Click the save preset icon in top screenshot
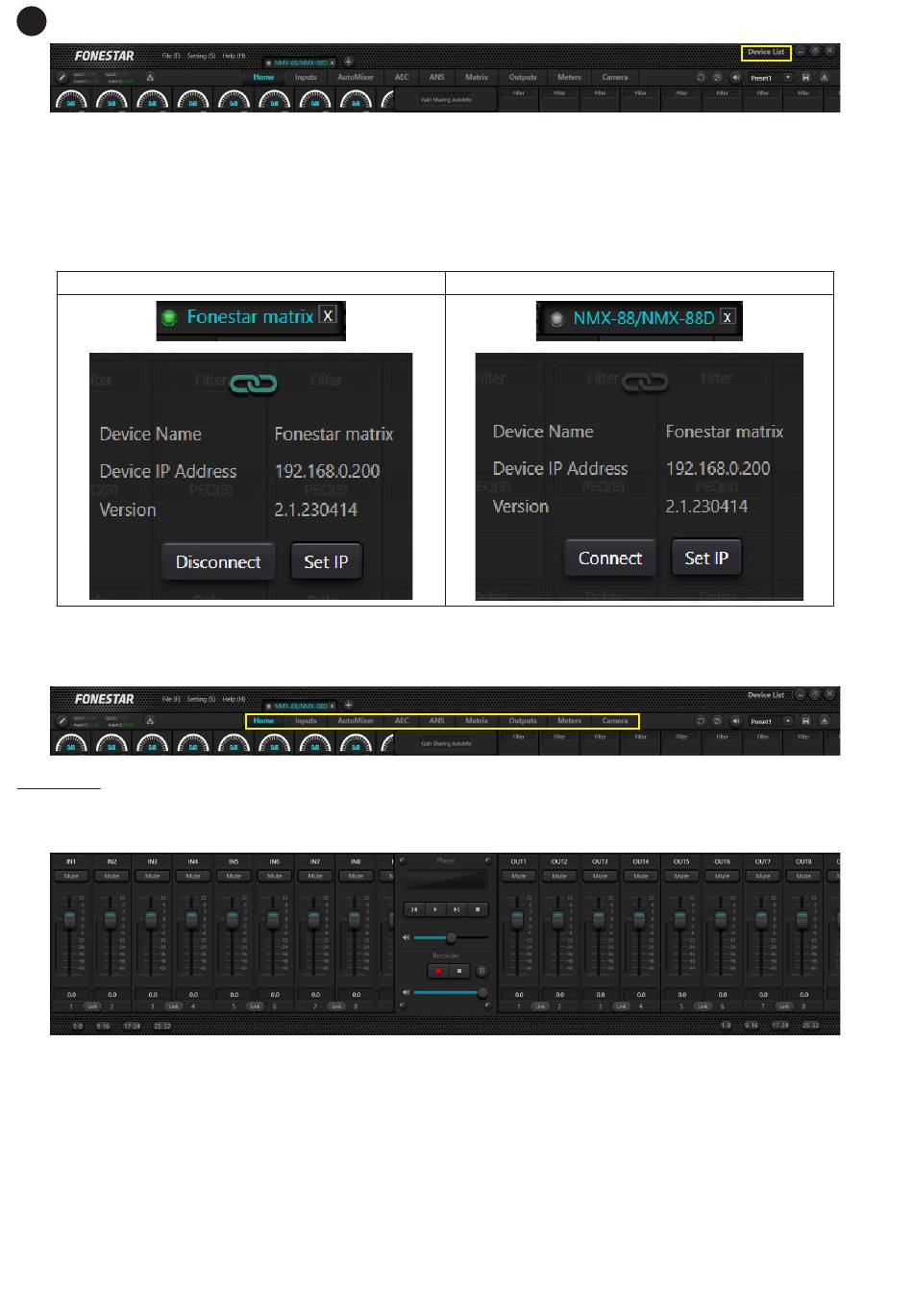 [x=806, y=77]
